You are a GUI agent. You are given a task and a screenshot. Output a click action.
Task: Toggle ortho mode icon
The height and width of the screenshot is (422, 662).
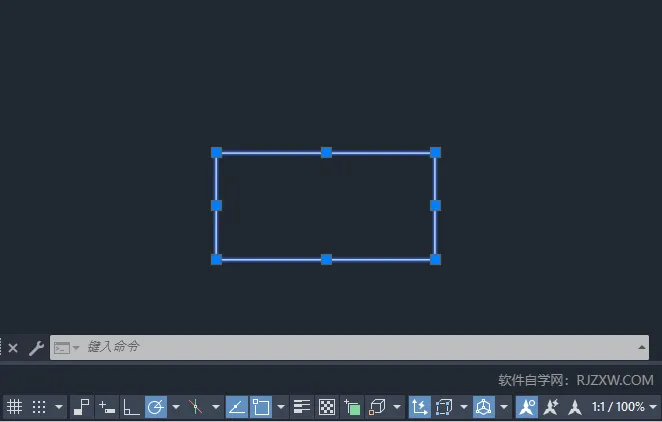pyautogui.click(x=131, y=407)
